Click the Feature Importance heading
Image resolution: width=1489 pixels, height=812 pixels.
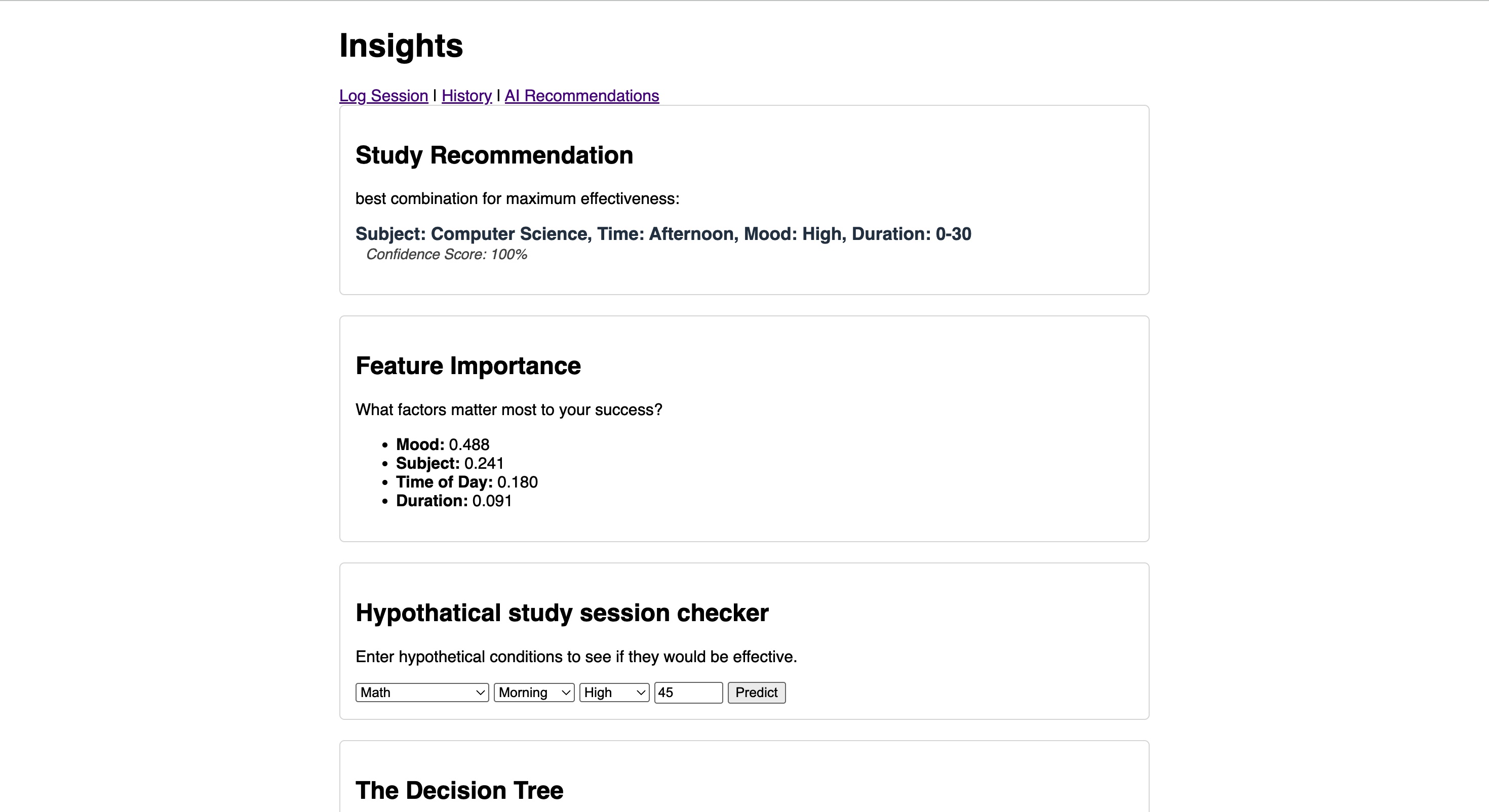[467, 366]
